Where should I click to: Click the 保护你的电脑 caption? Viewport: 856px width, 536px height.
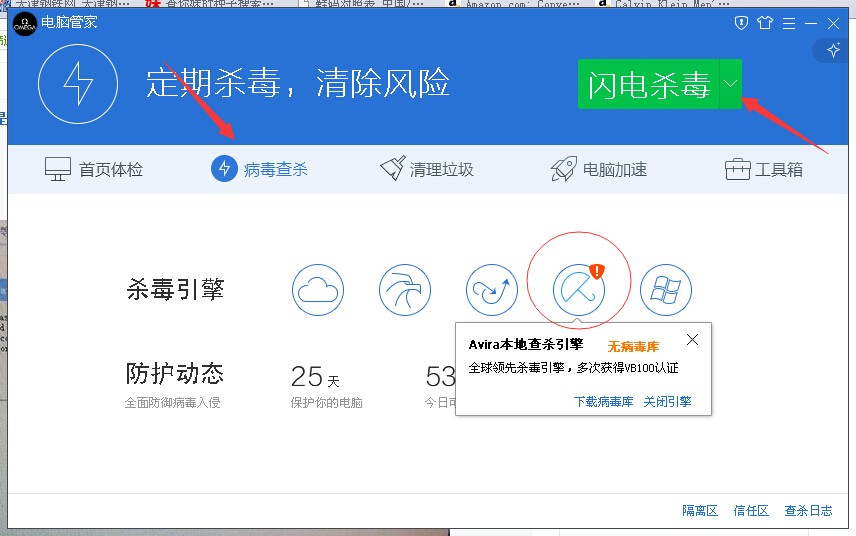[x=326, y=403]
